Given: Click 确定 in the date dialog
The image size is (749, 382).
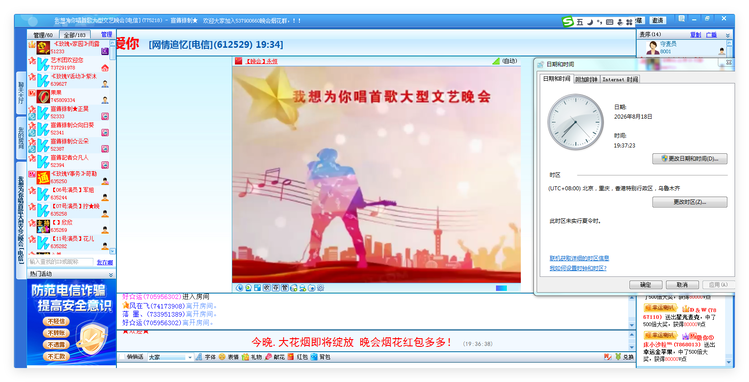Looking at the screenshot, I should pyautogui.click(x=645, y=285).
